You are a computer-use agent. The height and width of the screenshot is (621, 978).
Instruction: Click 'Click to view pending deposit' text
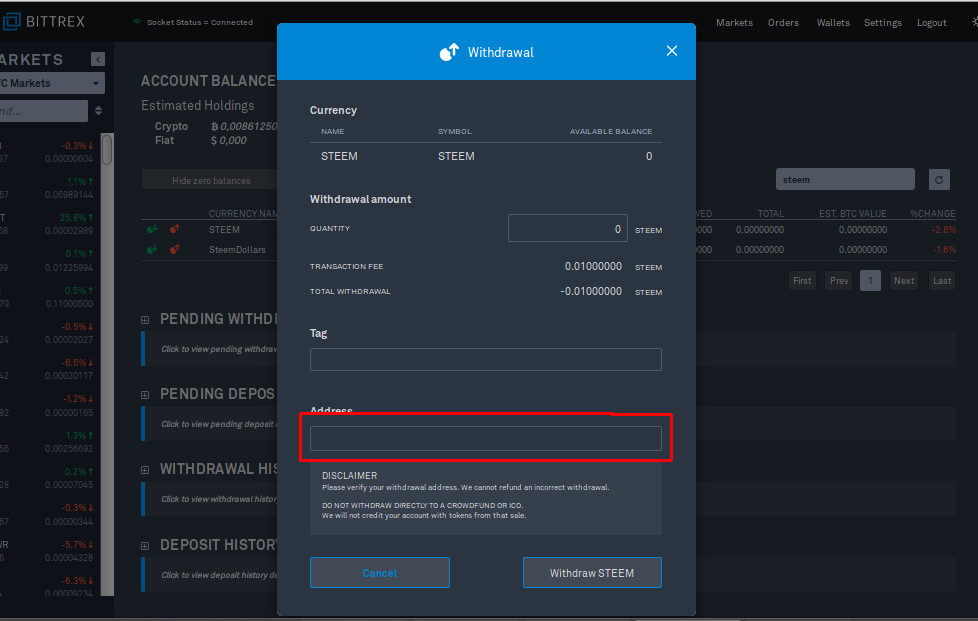tap(218, 424)
